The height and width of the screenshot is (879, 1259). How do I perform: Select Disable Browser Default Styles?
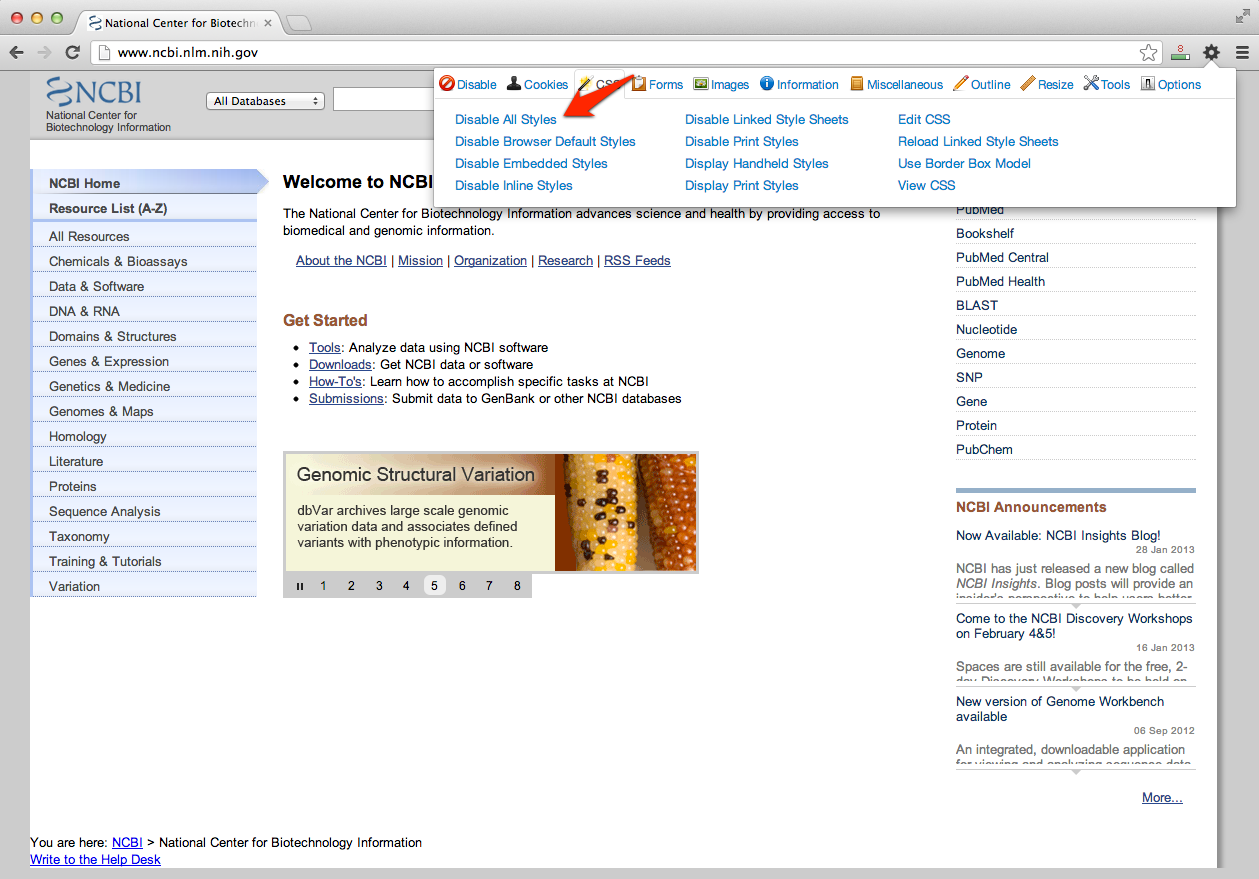[x=545, y=141]
